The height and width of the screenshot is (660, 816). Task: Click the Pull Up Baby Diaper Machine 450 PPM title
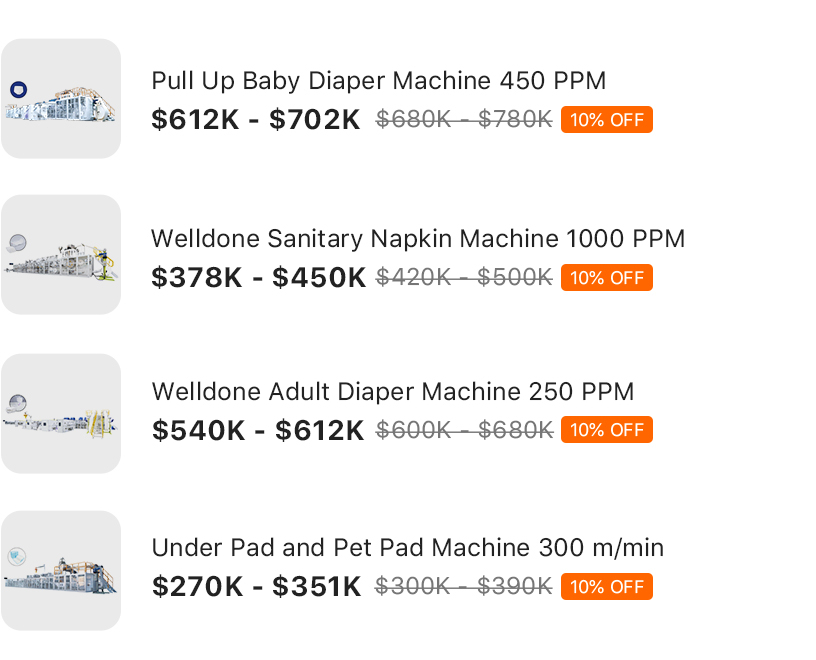click(x=379, y=81)
